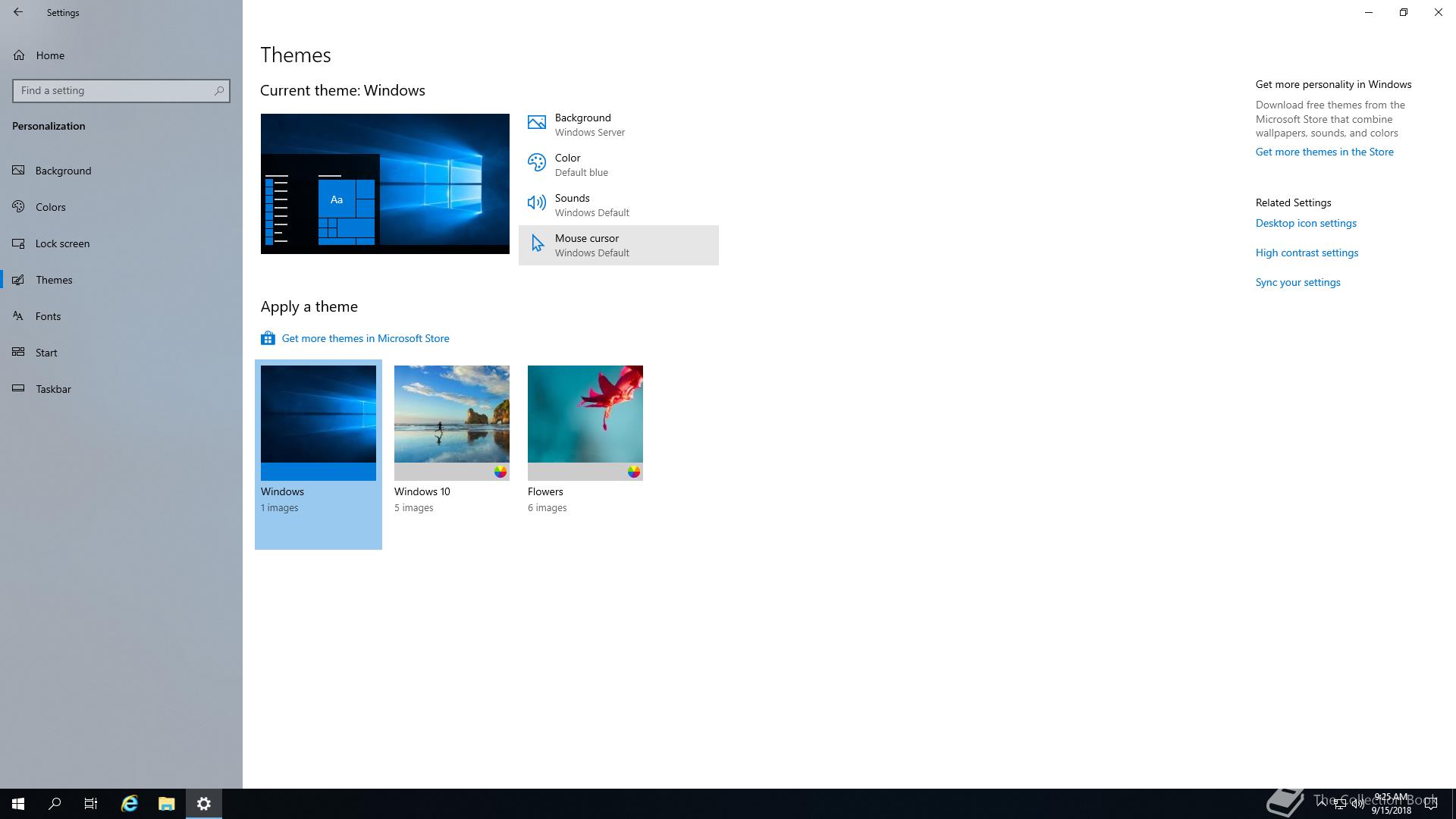Viewport: 1456px width, 819px height.
Task: Open Internet Explorer from the taskbar
Action: point(130,804)
